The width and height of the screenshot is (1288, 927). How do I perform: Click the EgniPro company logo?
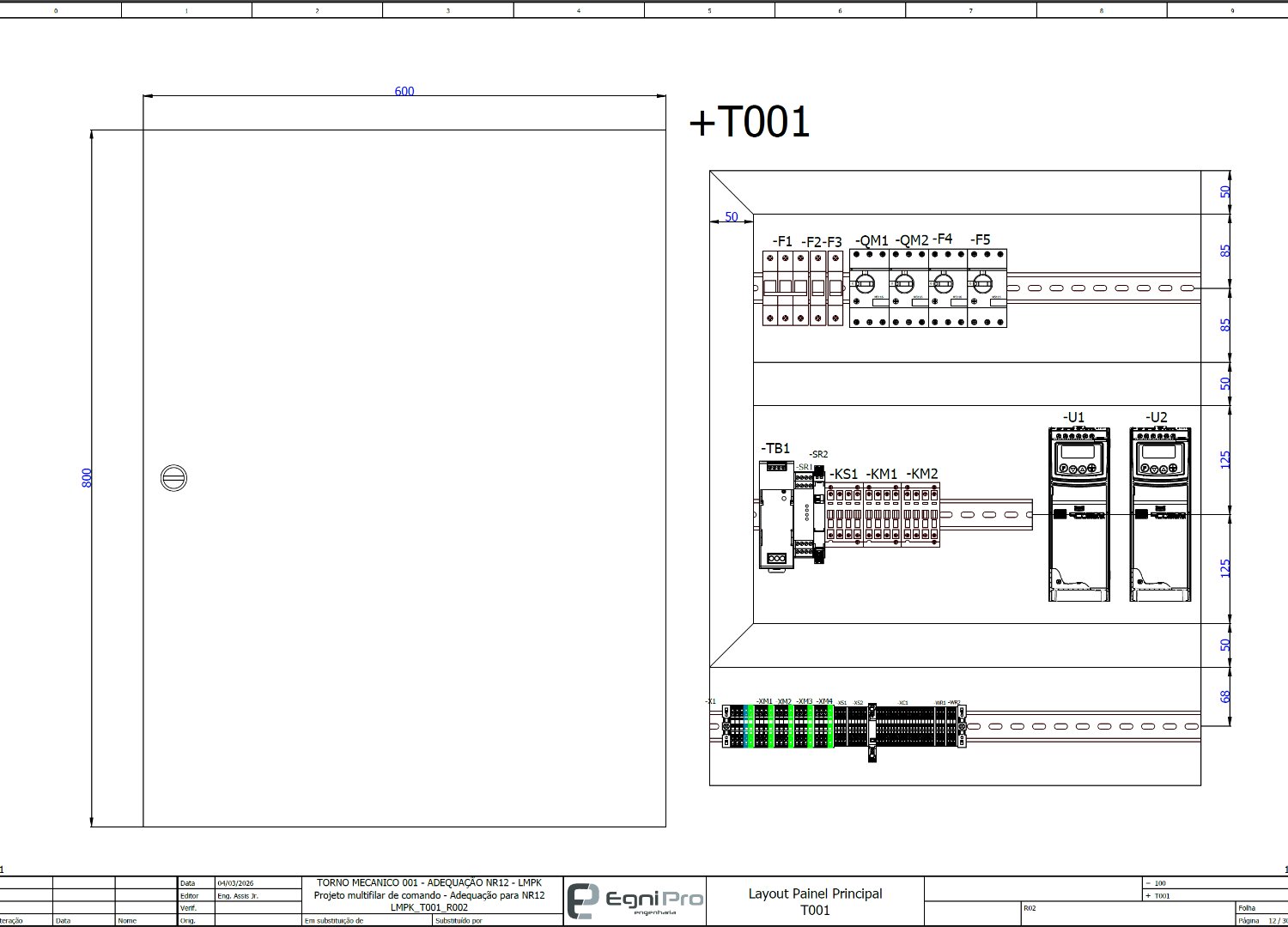point(635,900)
